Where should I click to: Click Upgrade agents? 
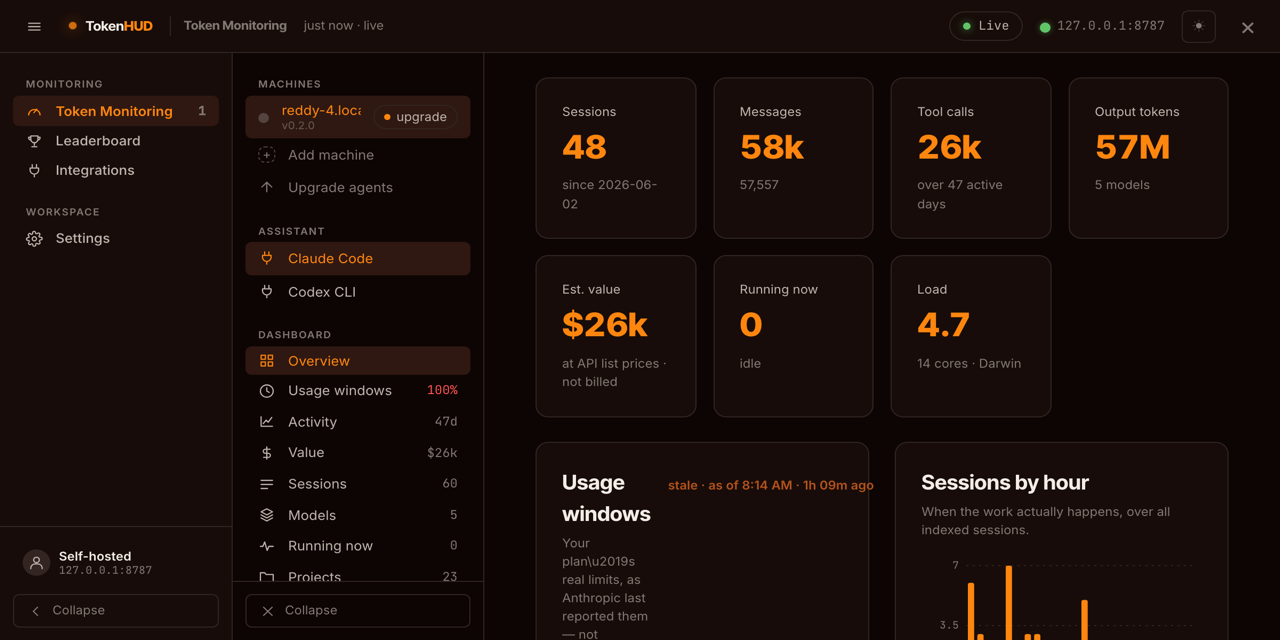pyautogui.click(x=357, y=187)
